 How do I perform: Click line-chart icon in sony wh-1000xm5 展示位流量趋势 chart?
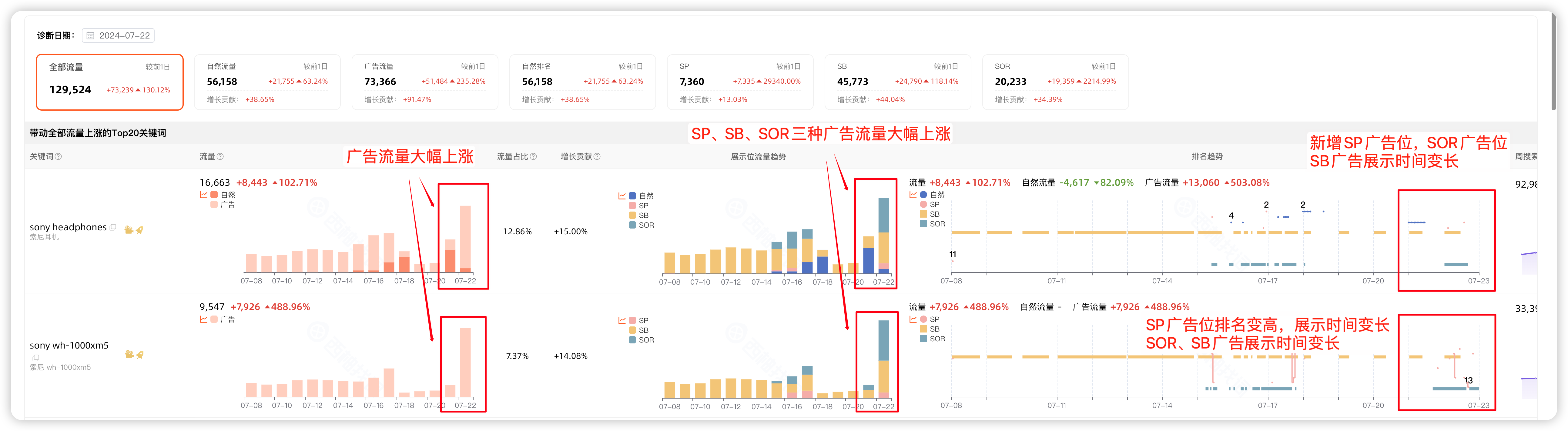(622, 320)
